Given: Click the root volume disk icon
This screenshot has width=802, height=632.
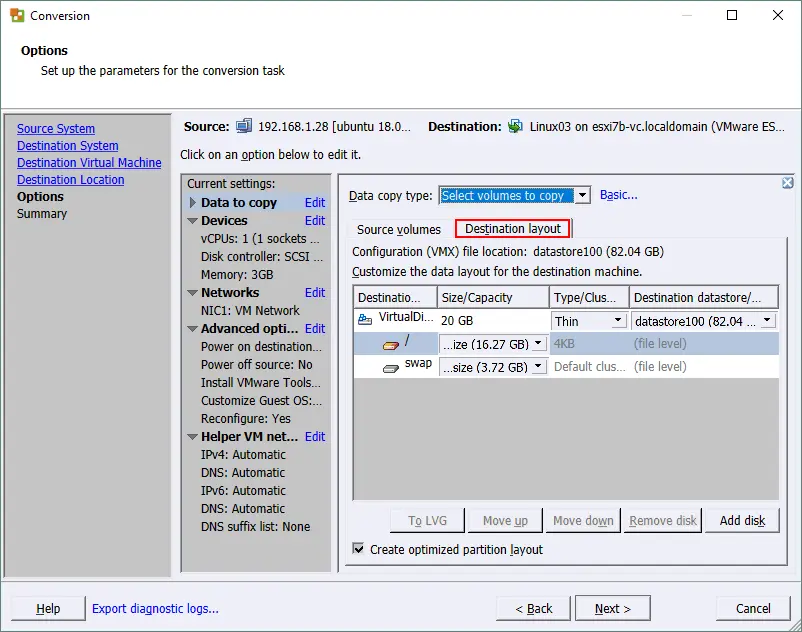Looking at the screenshot, I should [x=391, y=346].
